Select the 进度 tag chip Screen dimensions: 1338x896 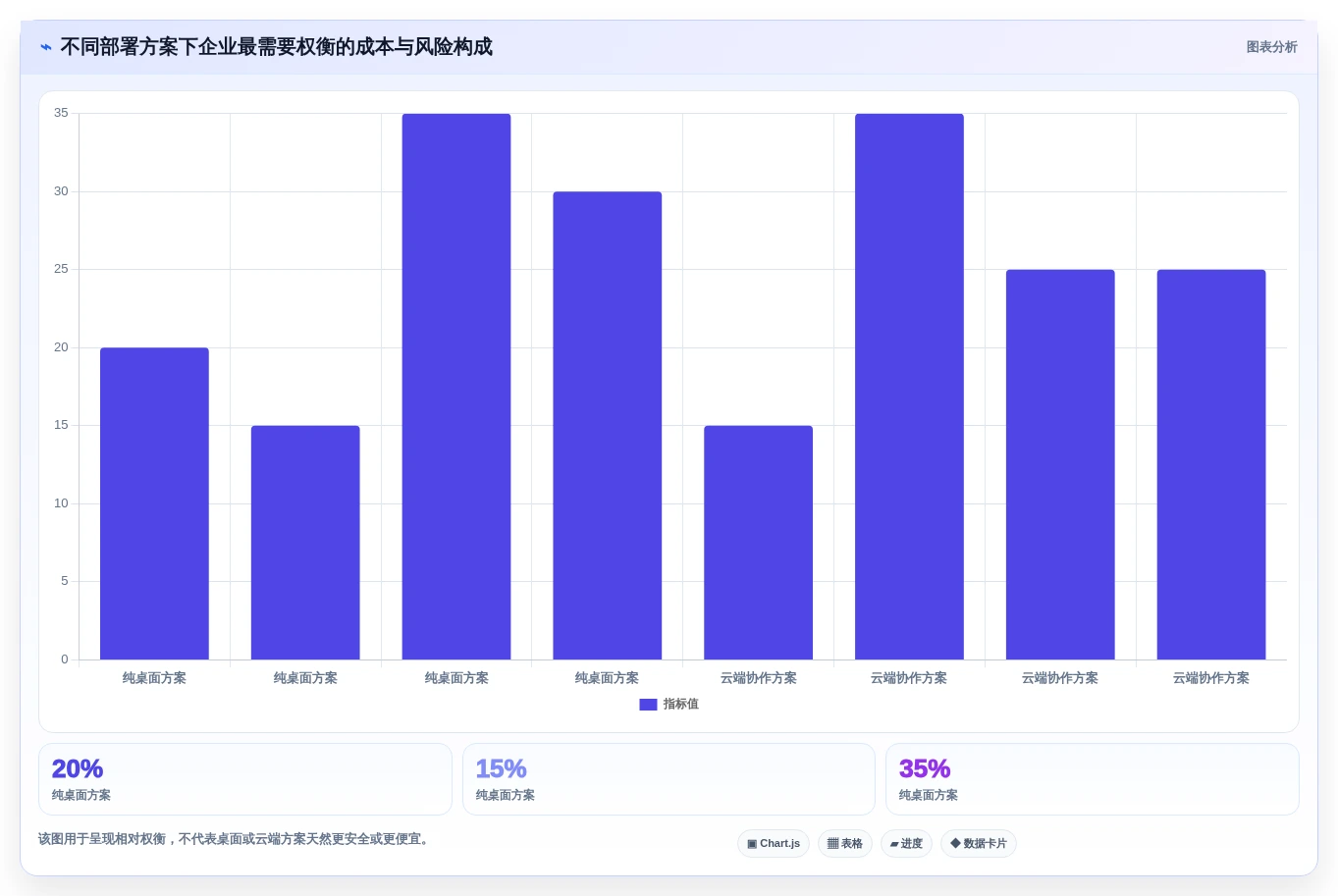(x=906, y=844)
